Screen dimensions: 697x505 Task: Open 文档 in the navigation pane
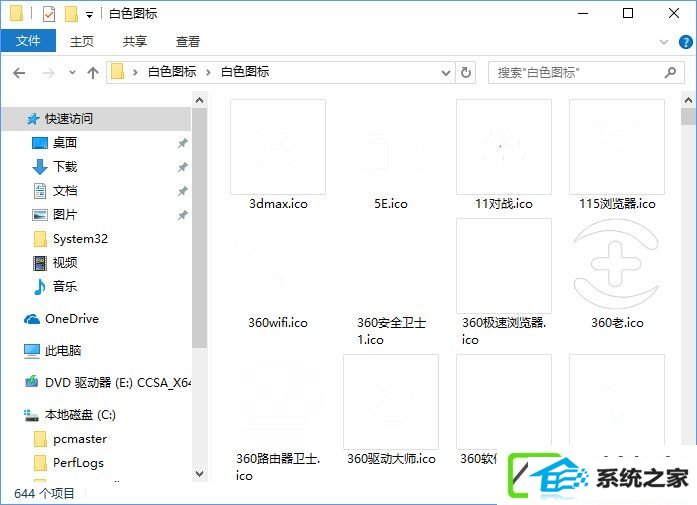(x=65, y=191)
